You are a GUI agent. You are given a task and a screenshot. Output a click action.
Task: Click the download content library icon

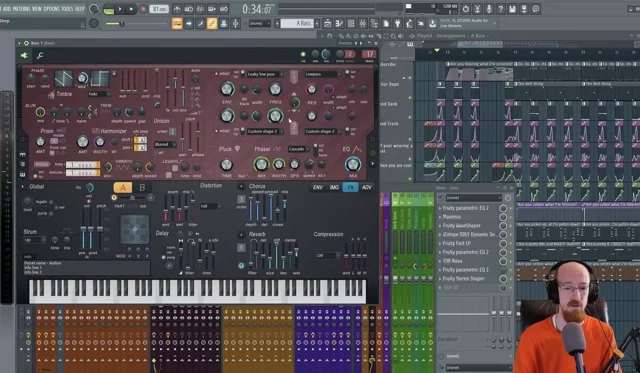432,24
